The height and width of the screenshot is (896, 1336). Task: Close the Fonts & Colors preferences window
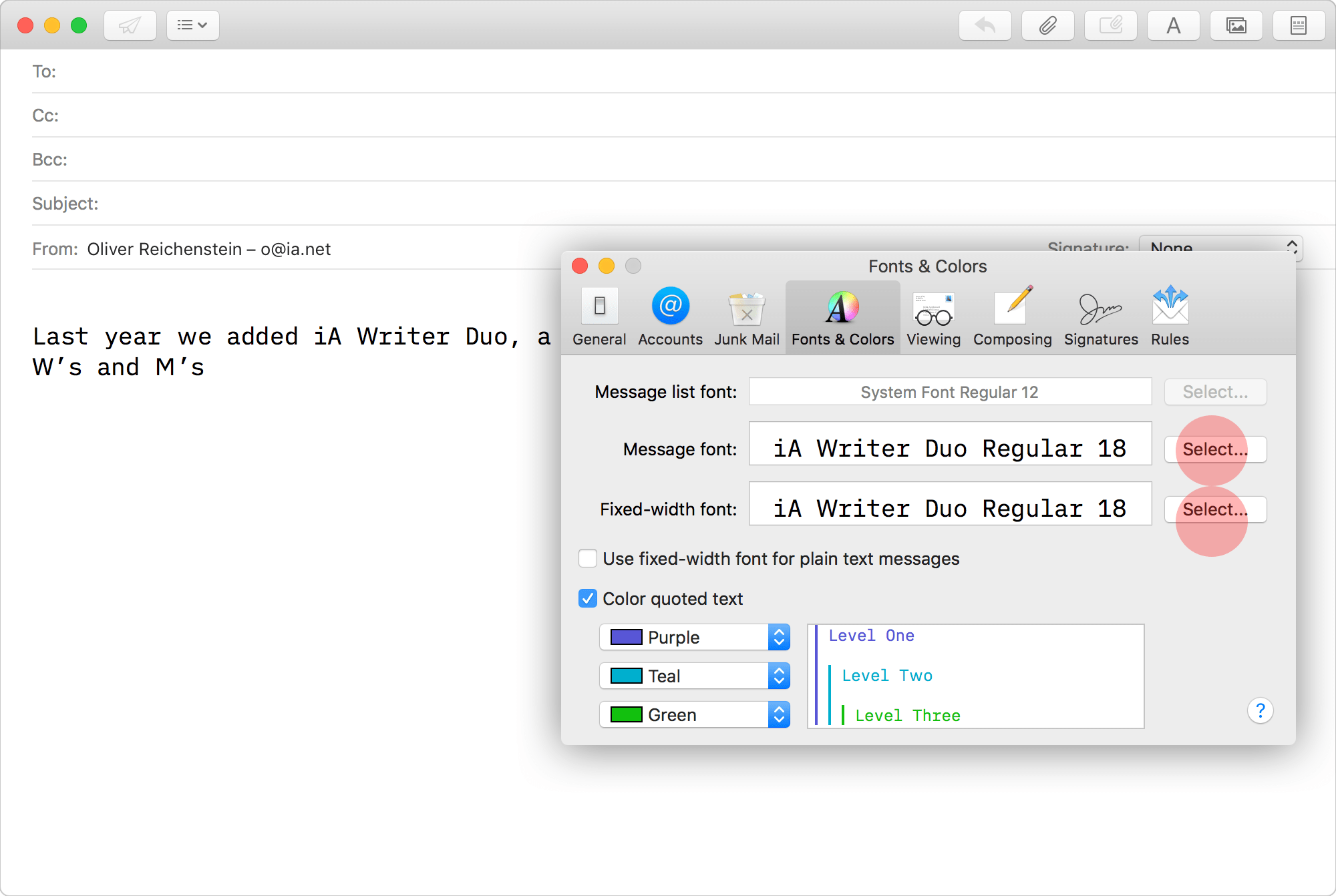[x=580, y=266]
